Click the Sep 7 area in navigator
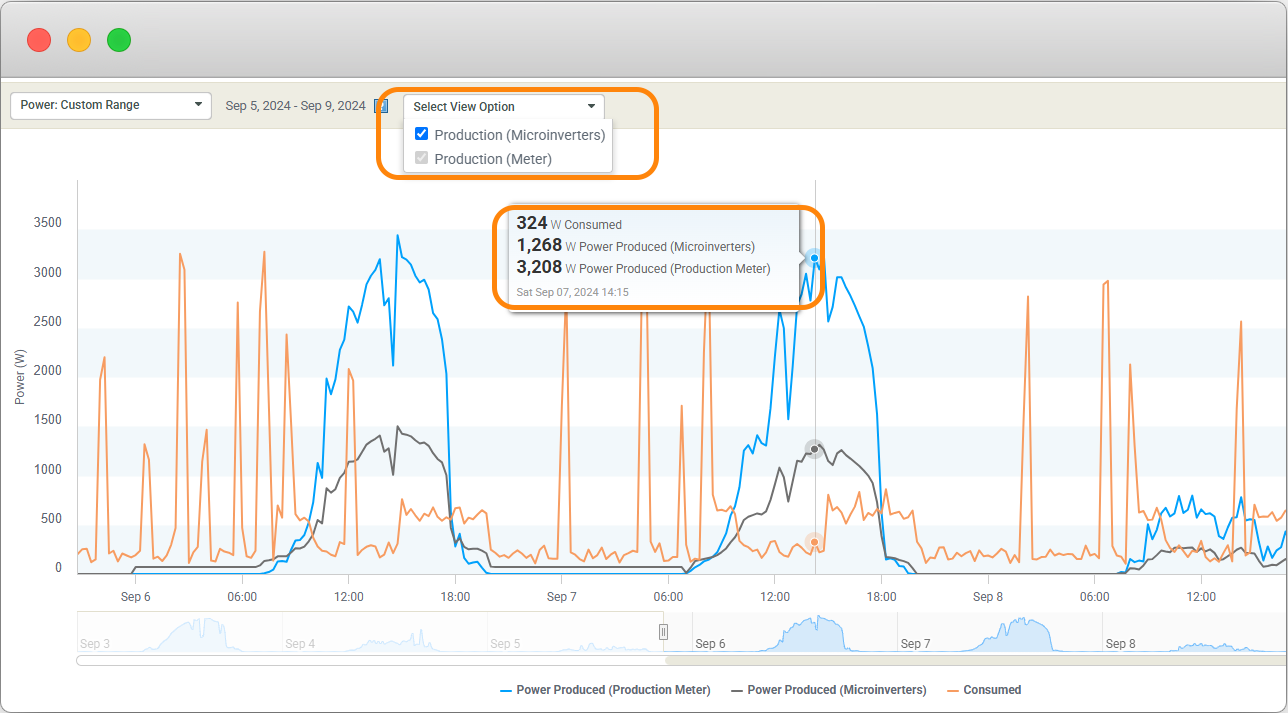1288x713 pixels. tap(1000, 633)
